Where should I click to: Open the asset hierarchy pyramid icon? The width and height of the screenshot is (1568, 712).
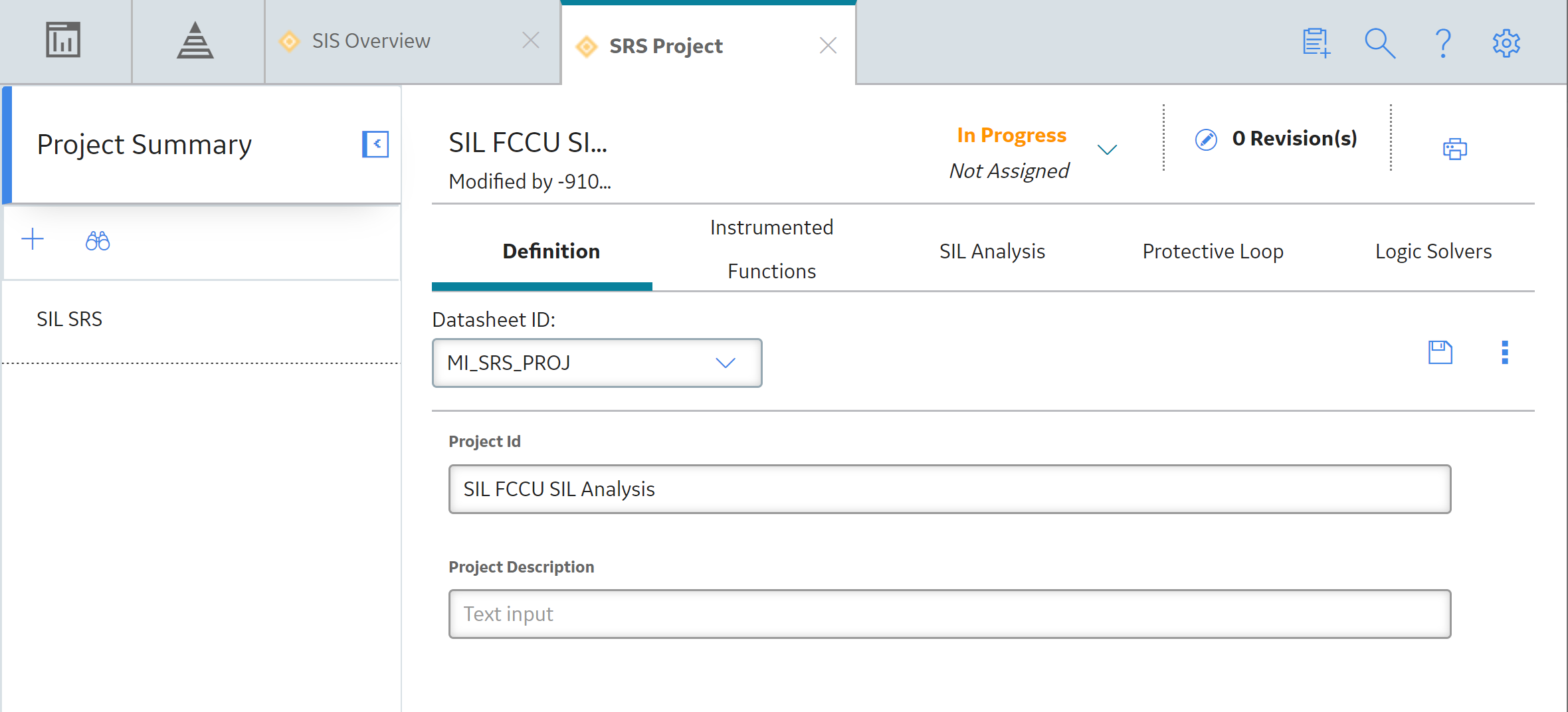coord(195,41)
